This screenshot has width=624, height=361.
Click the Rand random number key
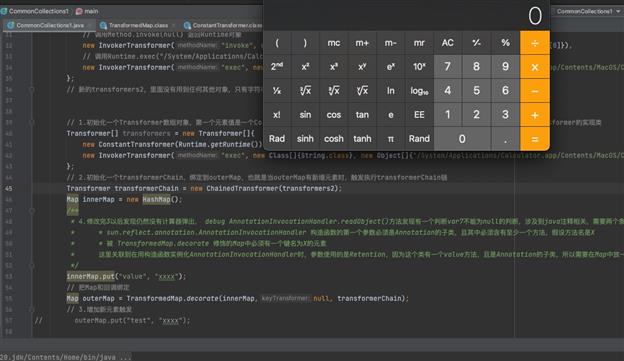click(x=419, y=139)
